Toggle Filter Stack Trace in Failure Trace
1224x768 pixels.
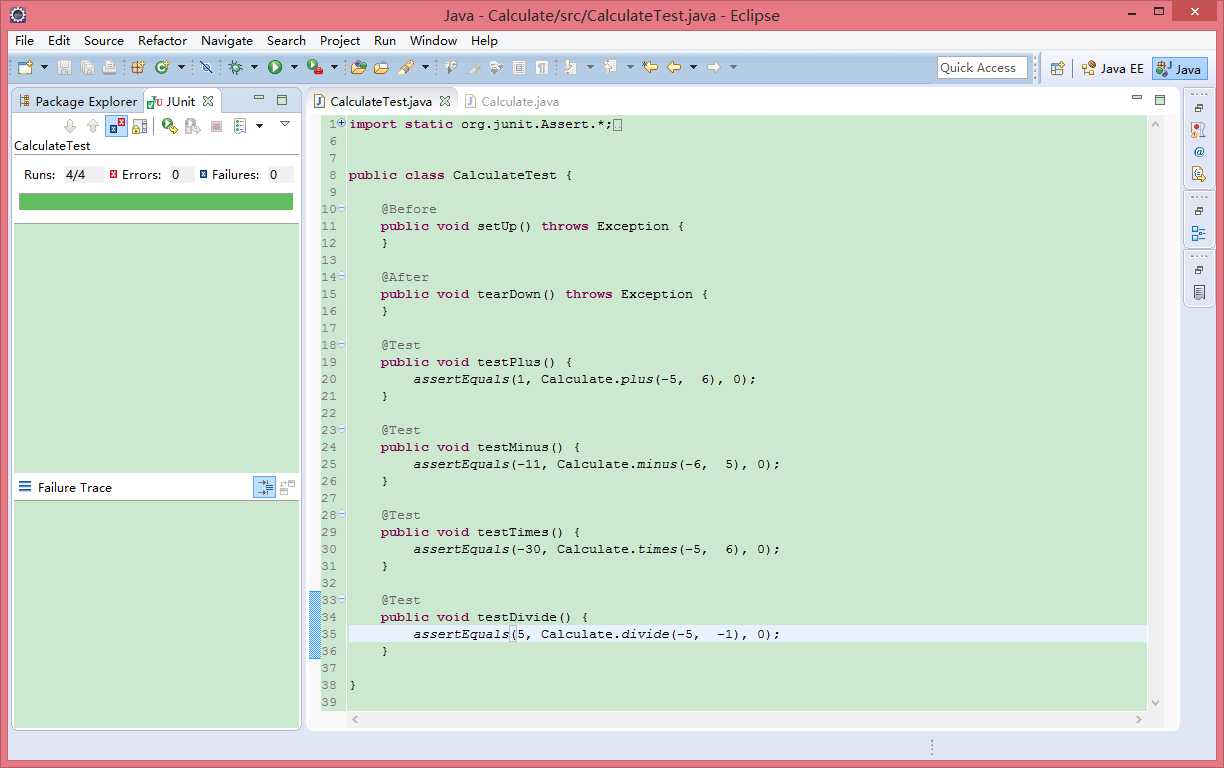(264, 488)
